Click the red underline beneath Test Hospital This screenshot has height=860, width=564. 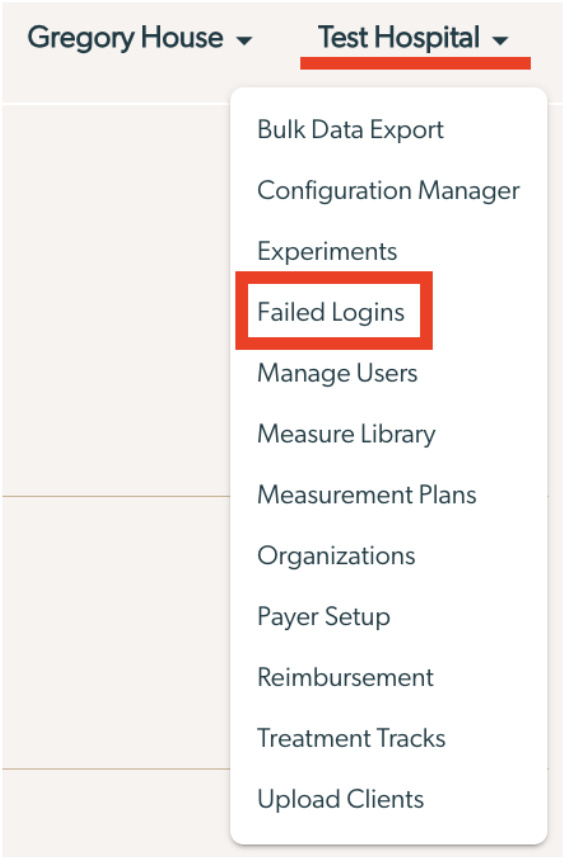tap(415, 63)
